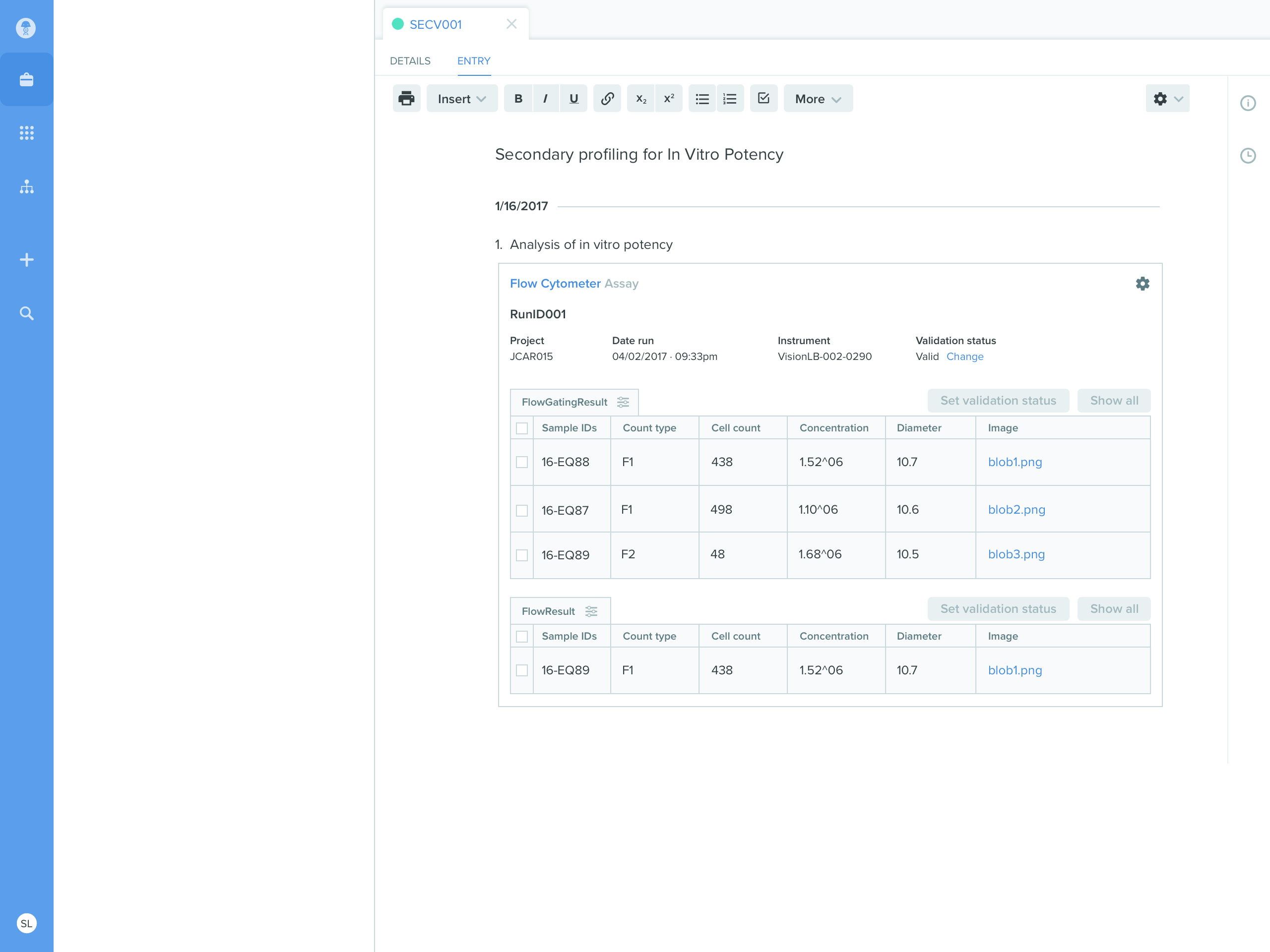1270x952 pixels.
Task: Click the JCAR015 project value
Action: click(x=531, y=357)
